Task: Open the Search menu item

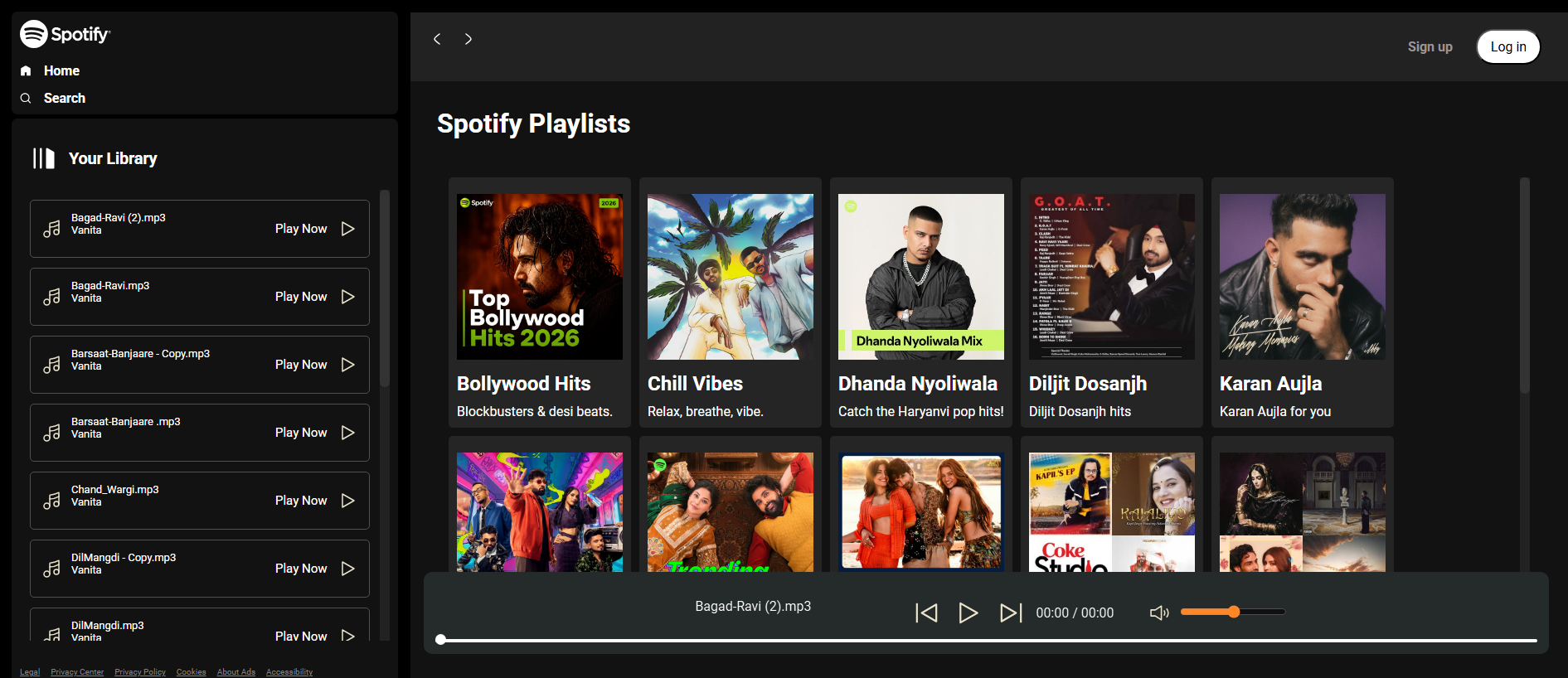Action: [65, 99]
